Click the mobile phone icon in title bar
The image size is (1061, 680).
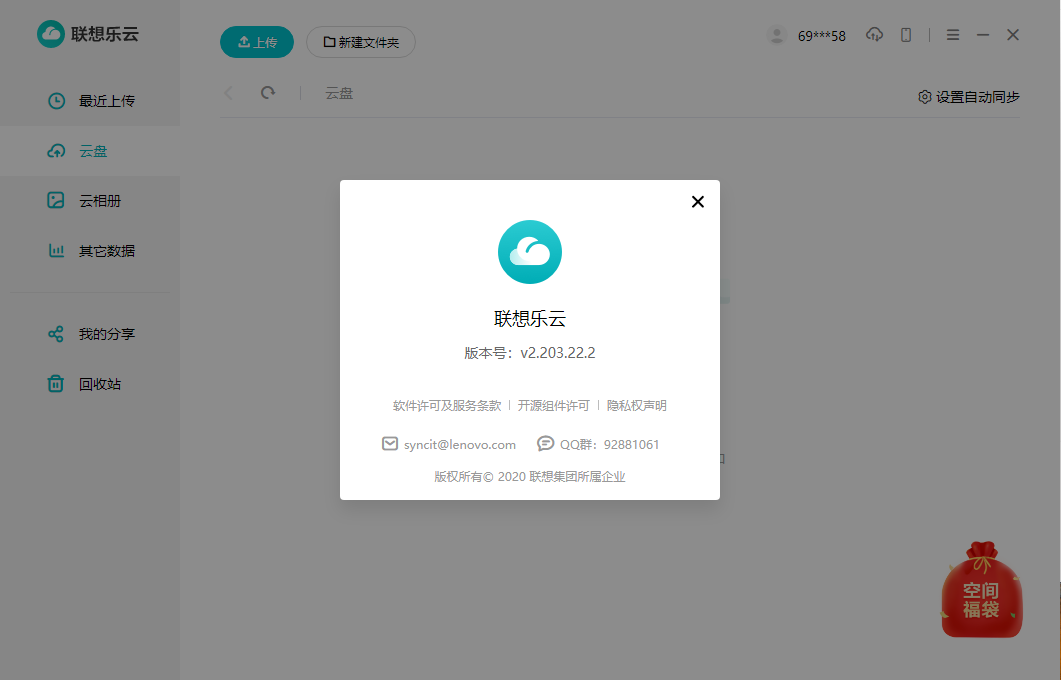pos(904,34)
